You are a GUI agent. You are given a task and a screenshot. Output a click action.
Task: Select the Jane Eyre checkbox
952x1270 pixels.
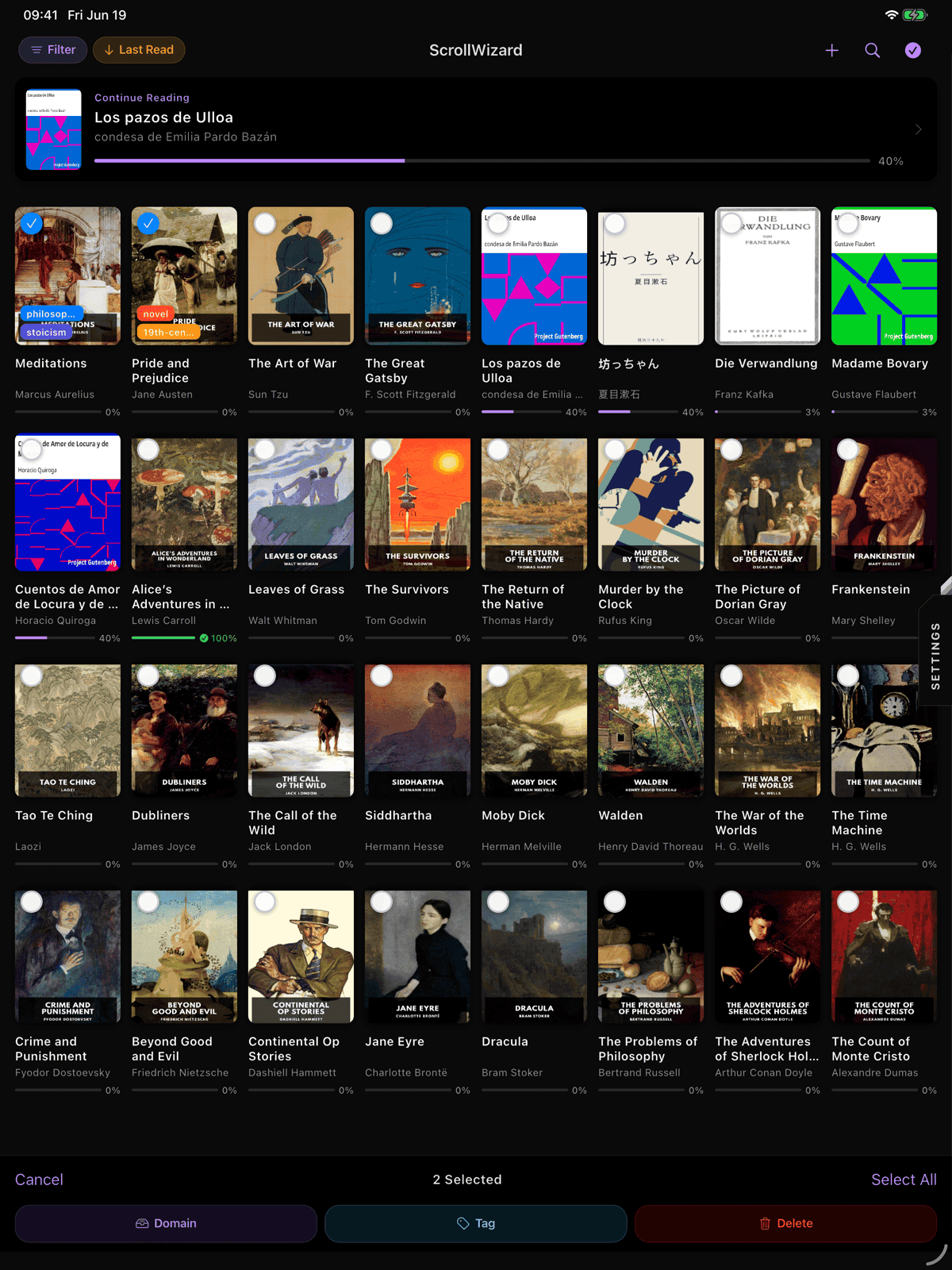[382, 902]
